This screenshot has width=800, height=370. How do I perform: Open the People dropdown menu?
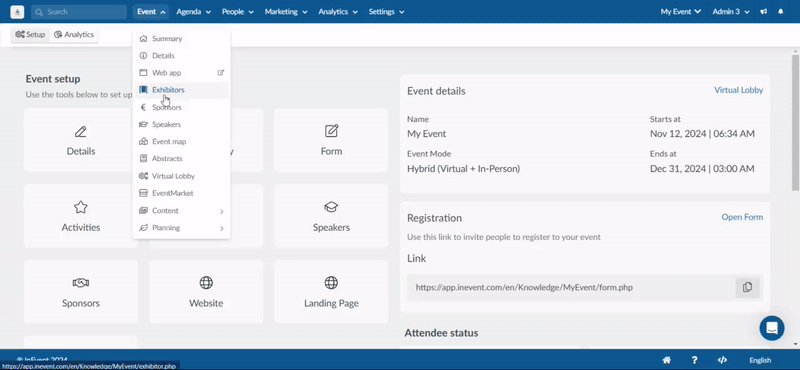pyautogui.click(x=237, y=12)
